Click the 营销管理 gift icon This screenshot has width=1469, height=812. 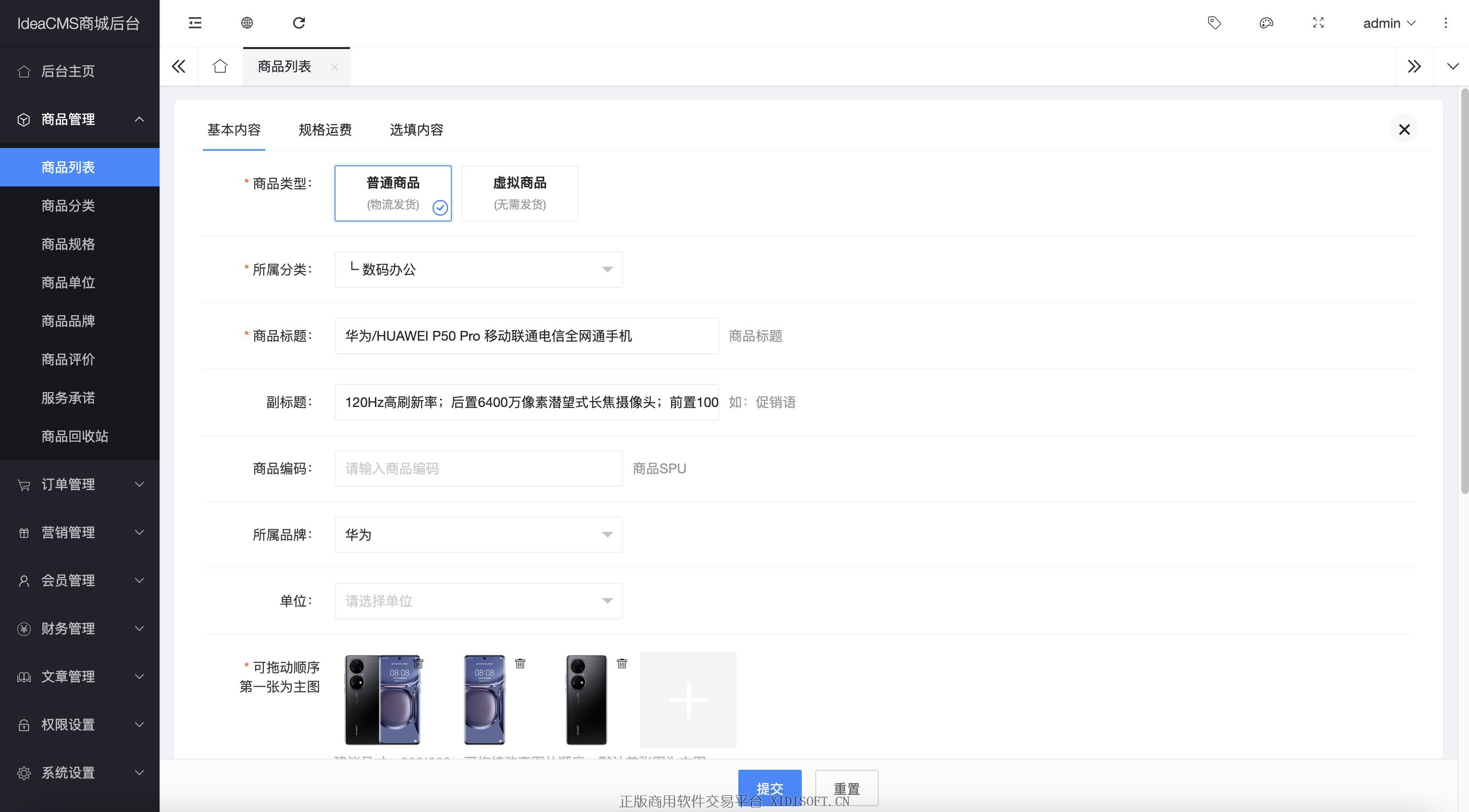pyautogui.click(x=24, y=532)
